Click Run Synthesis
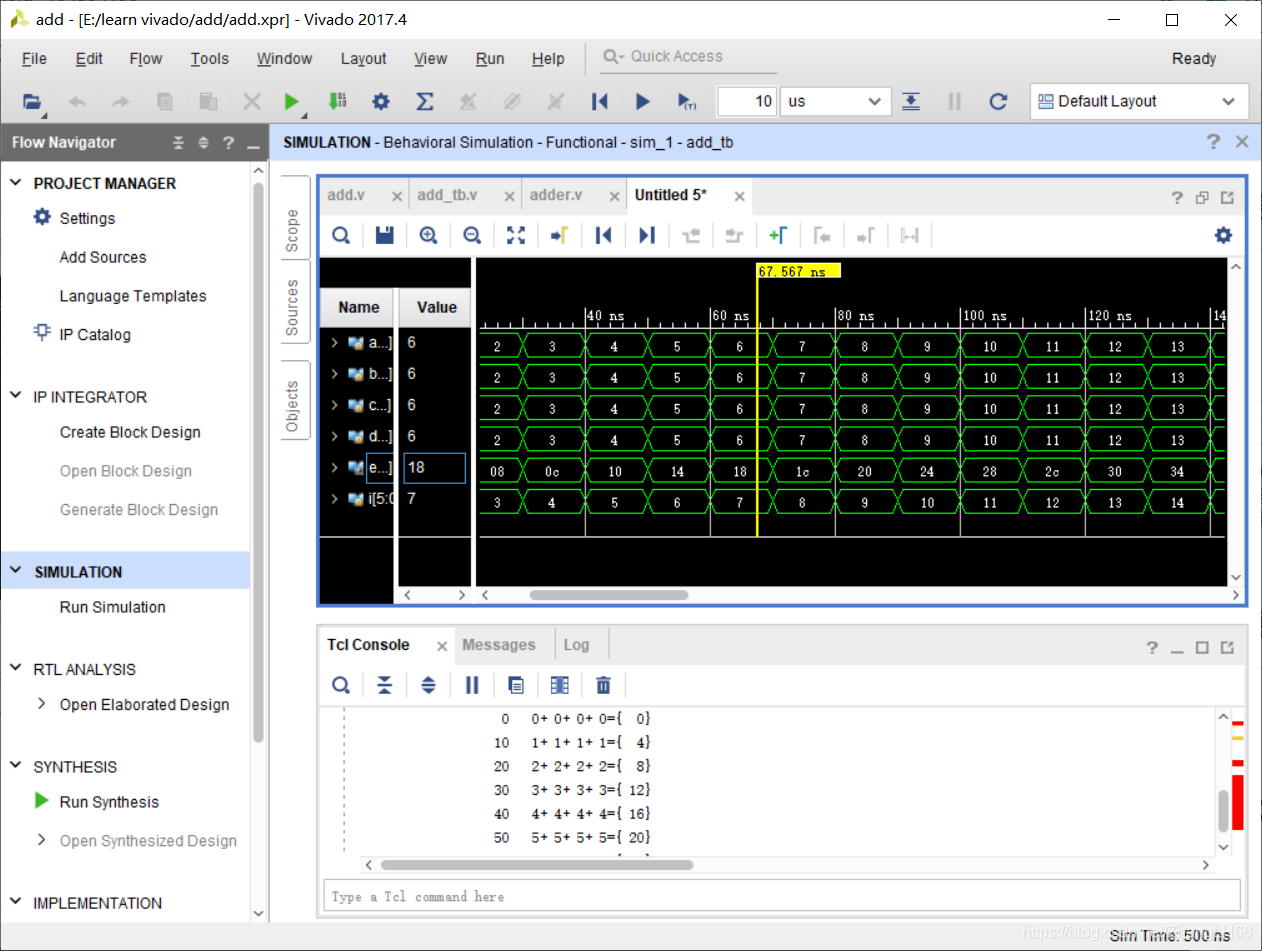This screenshot has width=1262, height=951. pyautogui.click(x=109, y=802)
